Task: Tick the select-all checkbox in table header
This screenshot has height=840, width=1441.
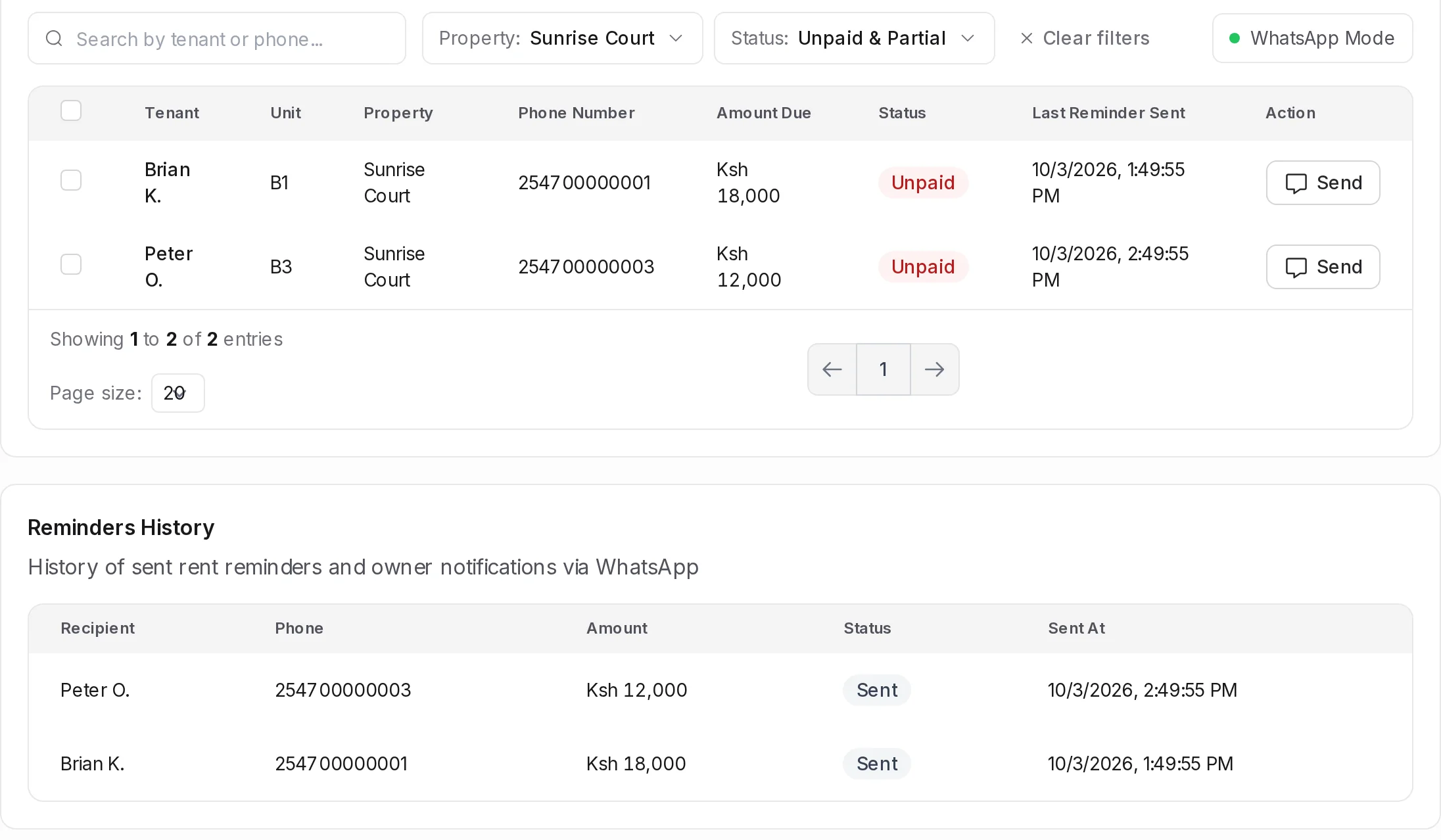Action: click(71, 110)
